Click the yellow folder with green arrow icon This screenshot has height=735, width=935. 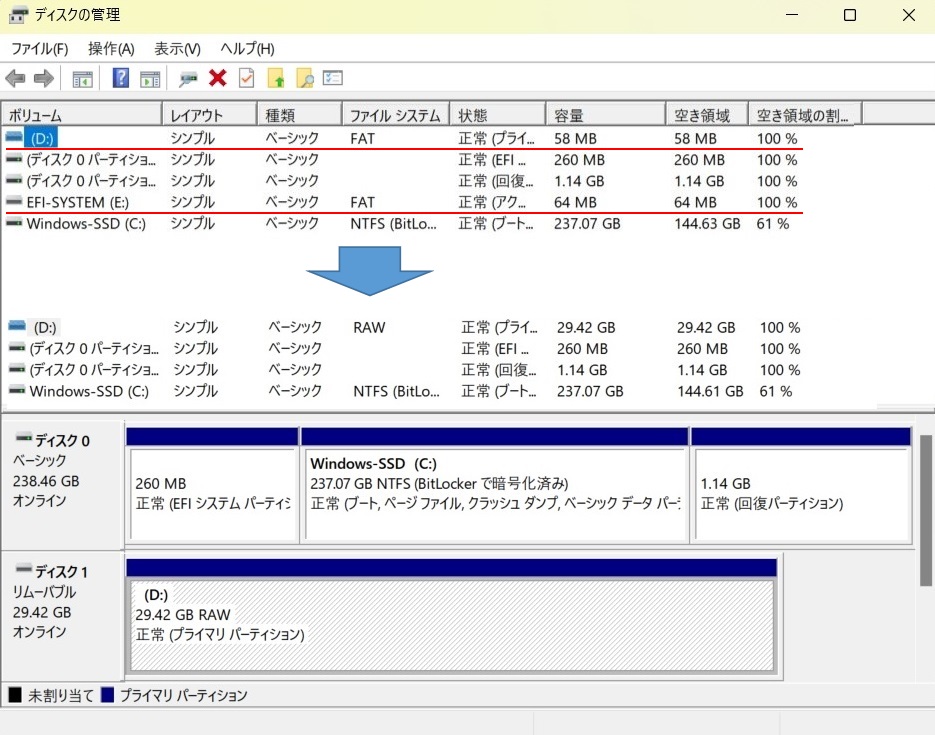pyautogui.click(x=275, y=78)
